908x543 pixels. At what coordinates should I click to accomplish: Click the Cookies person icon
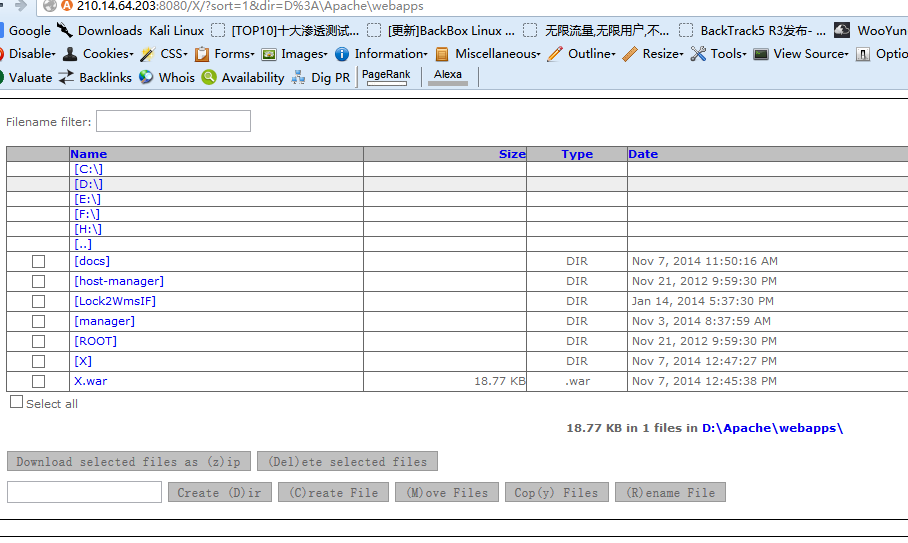70,54
